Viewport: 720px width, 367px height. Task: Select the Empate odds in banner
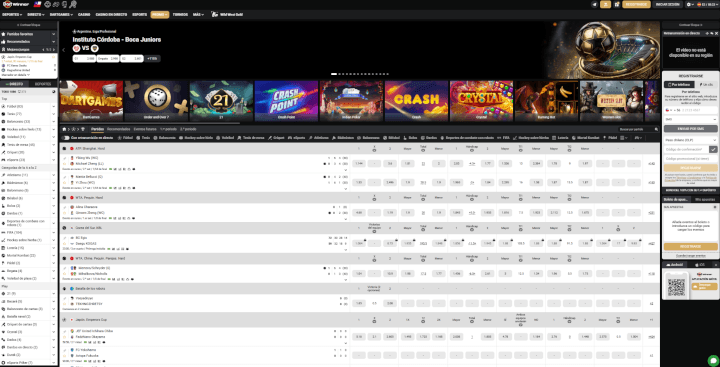pos(108,58)
